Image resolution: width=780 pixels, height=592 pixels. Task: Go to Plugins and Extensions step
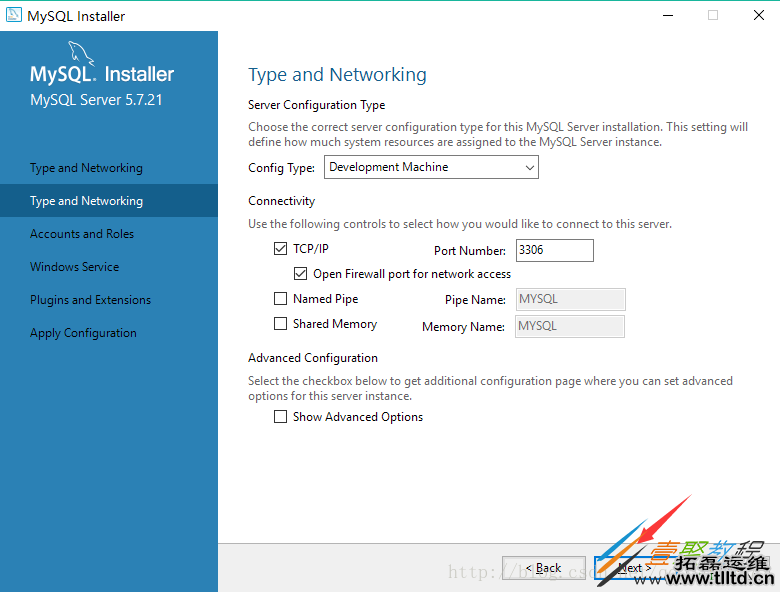pos(91,300)
